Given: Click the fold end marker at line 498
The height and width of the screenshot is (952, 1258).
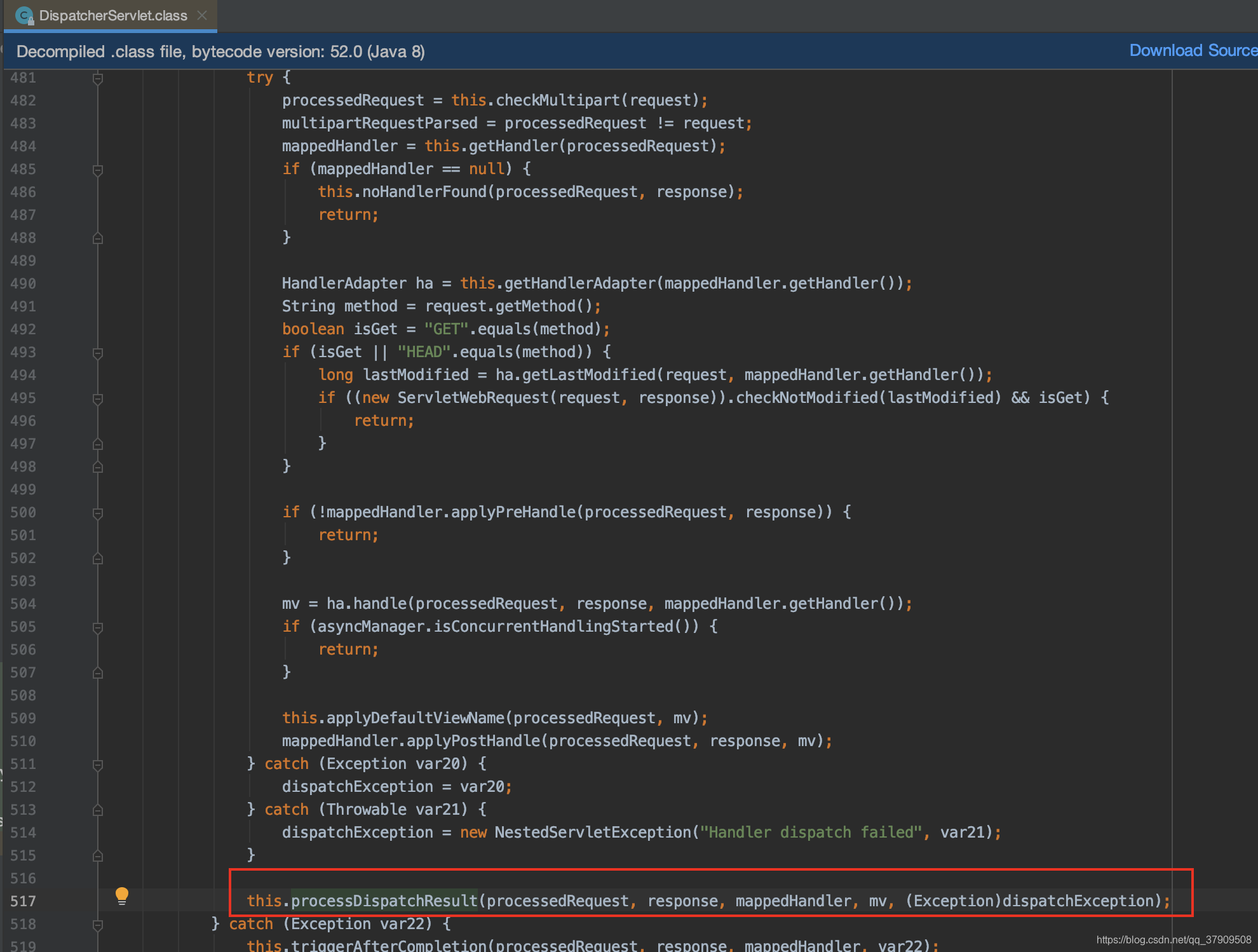Looking at the screenshot, I should click(98, 467).
